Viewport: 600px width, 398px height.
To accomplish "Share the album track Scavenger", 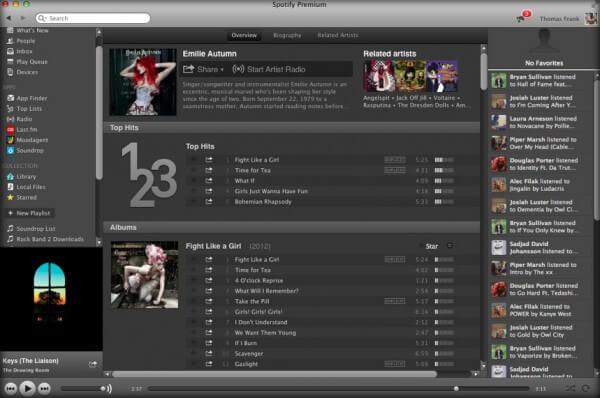I will tap(209, 354).
